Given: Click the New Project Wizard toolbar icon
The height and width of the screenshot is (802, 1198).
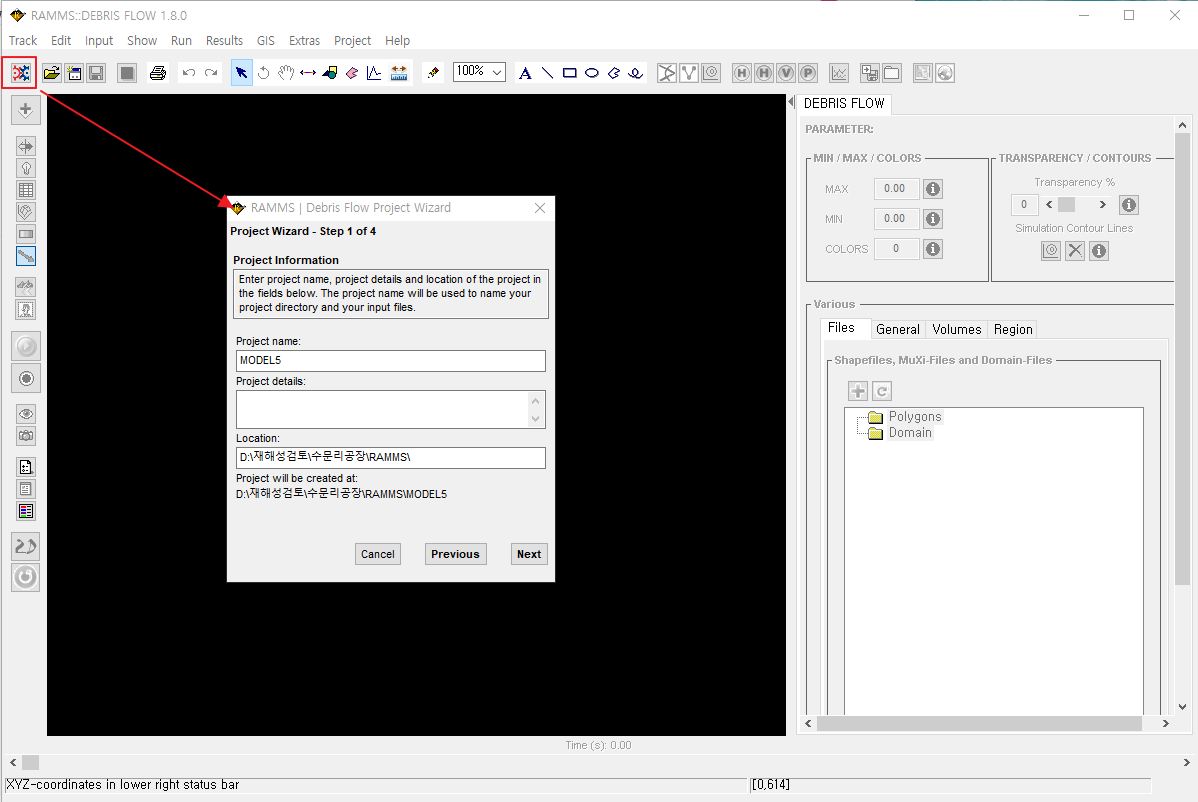Looking at the screenshot, I should (x=21, y=73).
